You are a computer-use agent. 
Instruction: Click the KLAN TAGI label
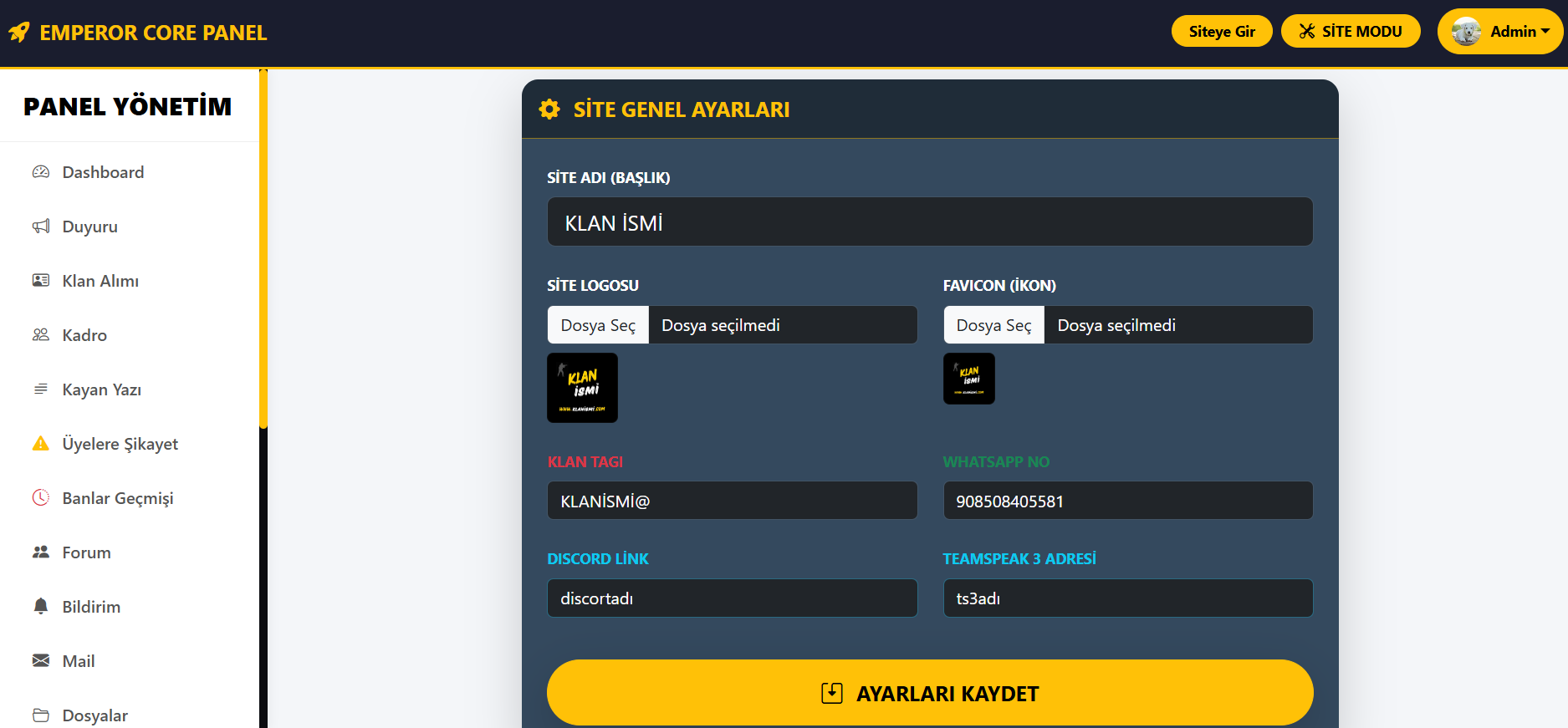[x=585, y=462]
